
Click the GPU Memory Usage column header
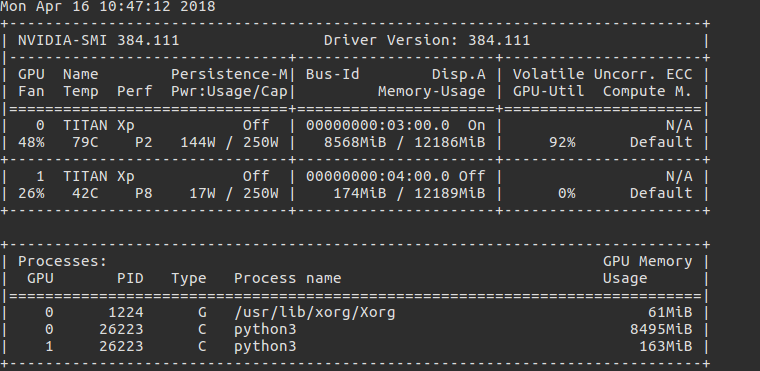click(x=648, y=270)
